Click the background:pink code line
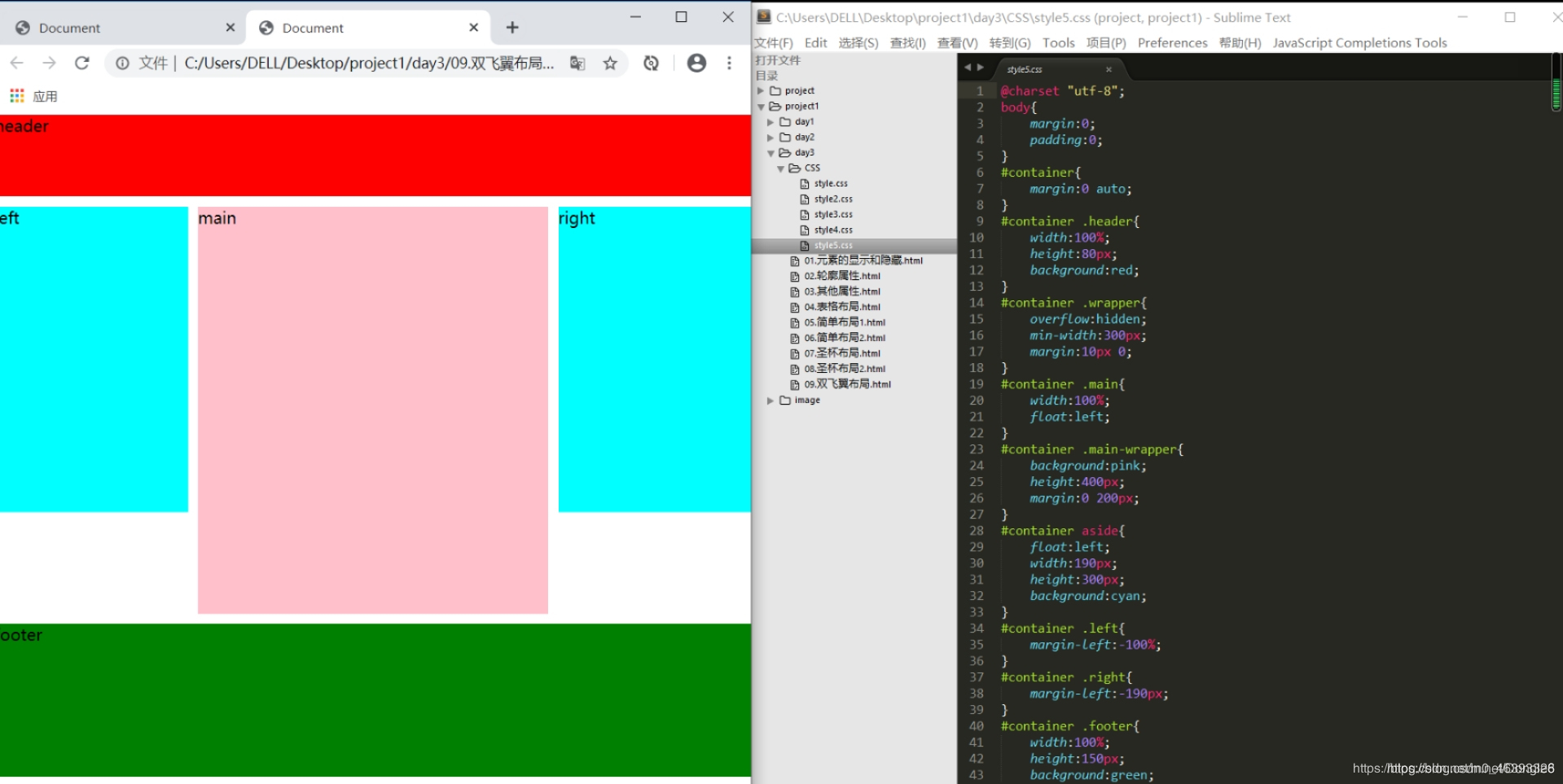Viewport: 1563px width, 784px height. [1087, 466]
